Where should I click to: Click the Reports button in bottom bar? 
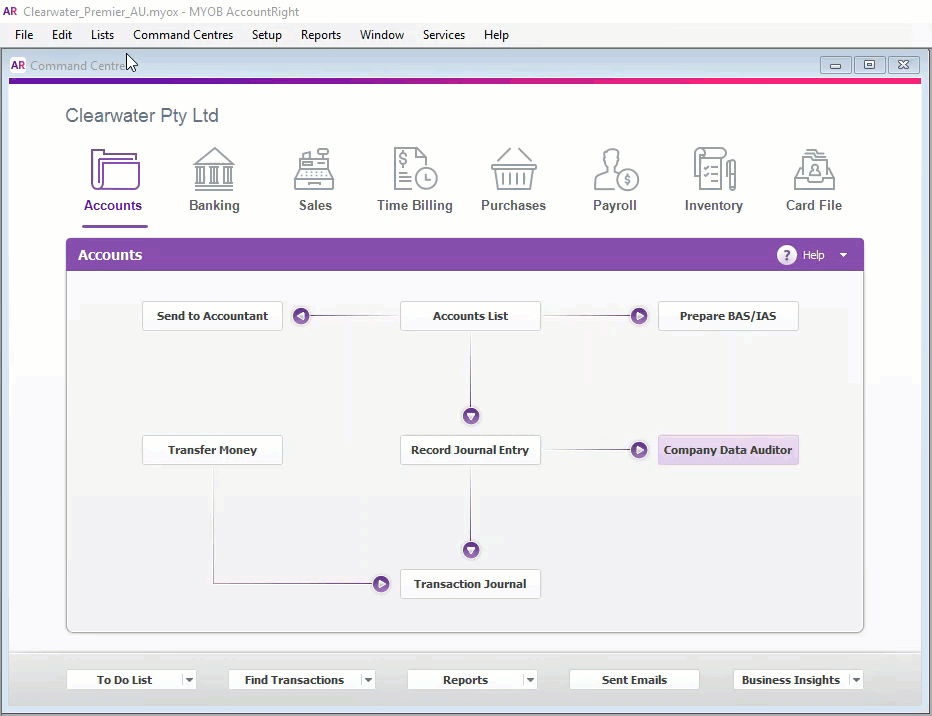(465, 680)
